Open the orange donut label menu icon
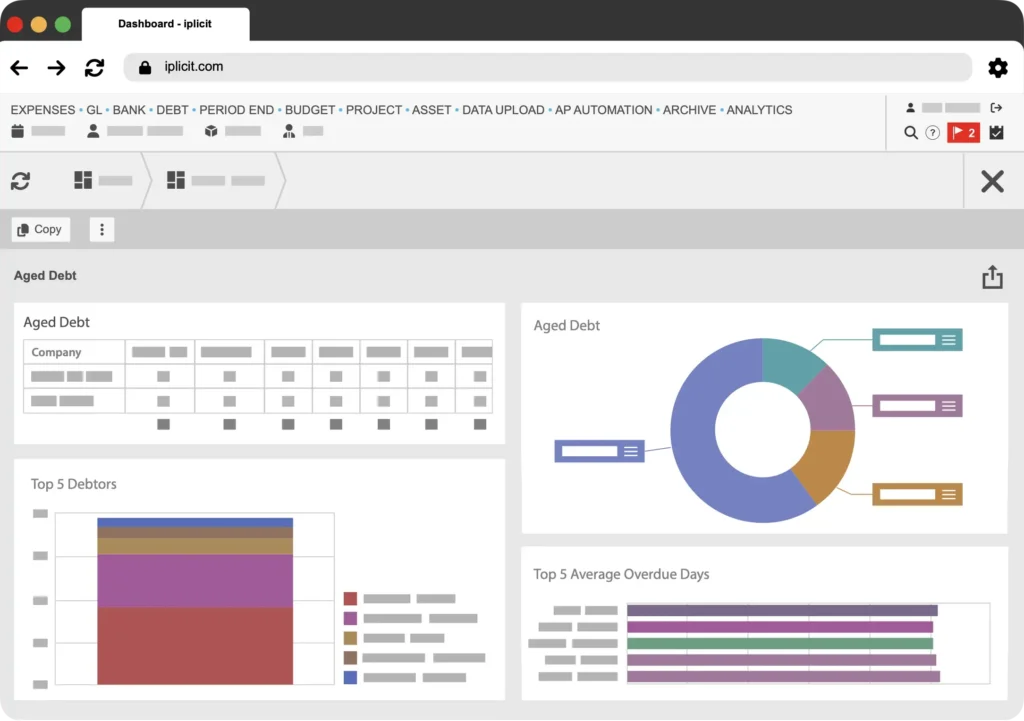Viewport: 1024px width, 721px height. click(948, 494)
